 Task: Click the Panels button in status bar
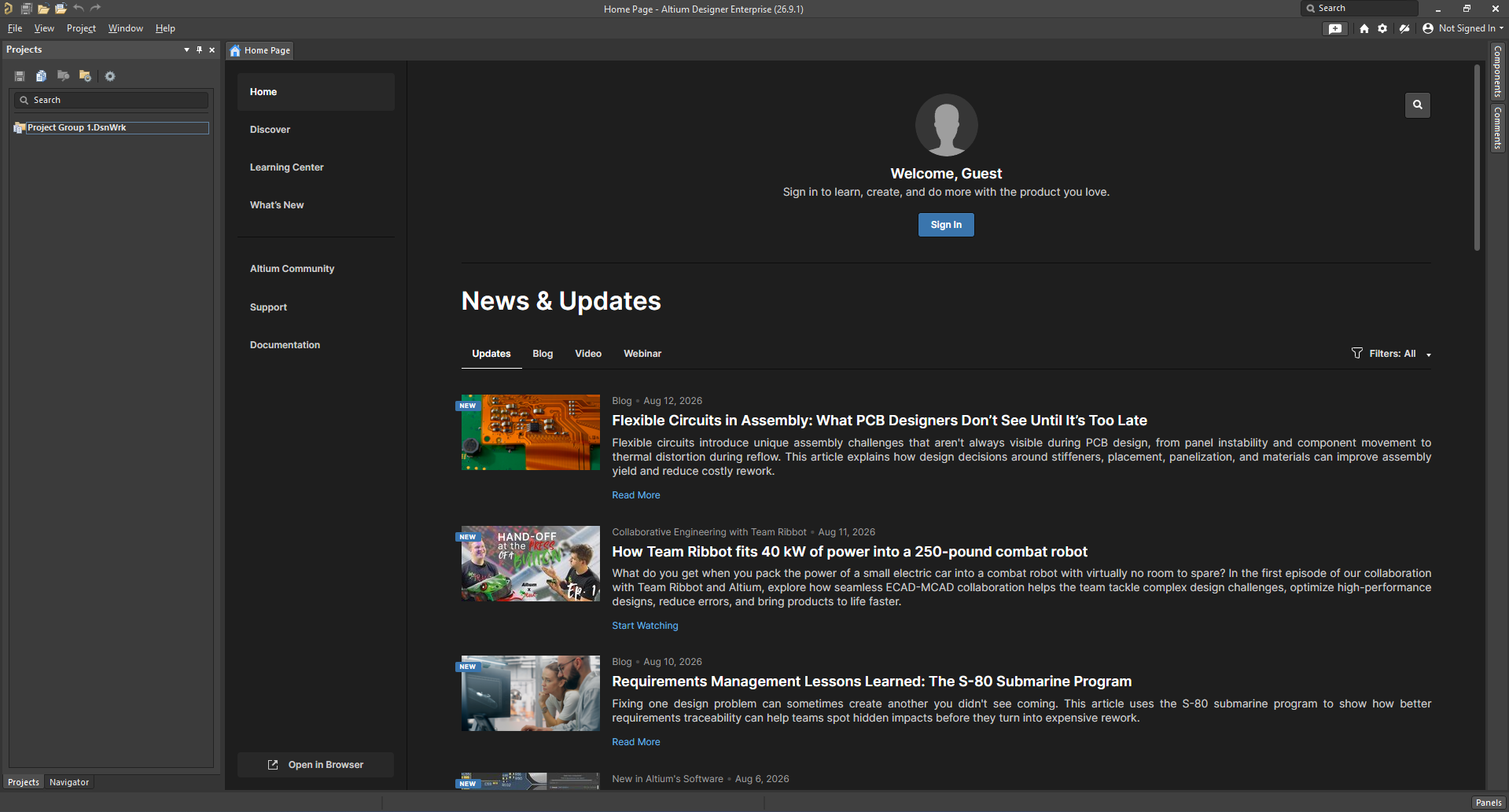pos(1489,803)
